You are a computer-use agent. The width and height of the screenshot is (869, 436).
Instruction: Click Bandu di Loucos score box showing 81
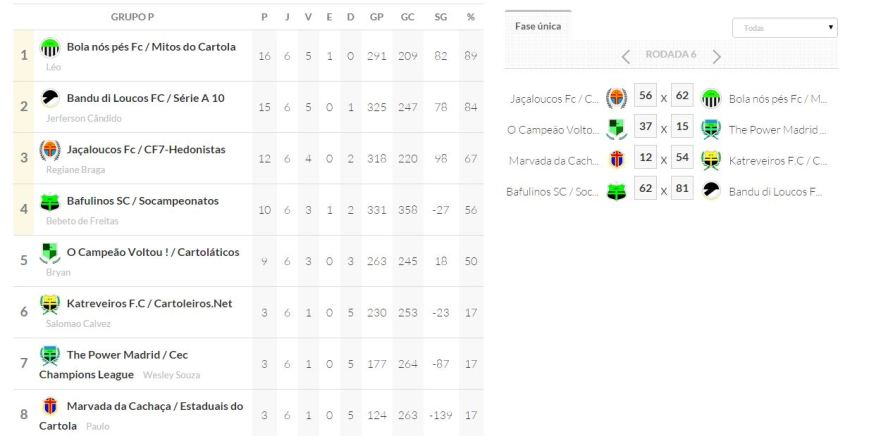(683, 190)
